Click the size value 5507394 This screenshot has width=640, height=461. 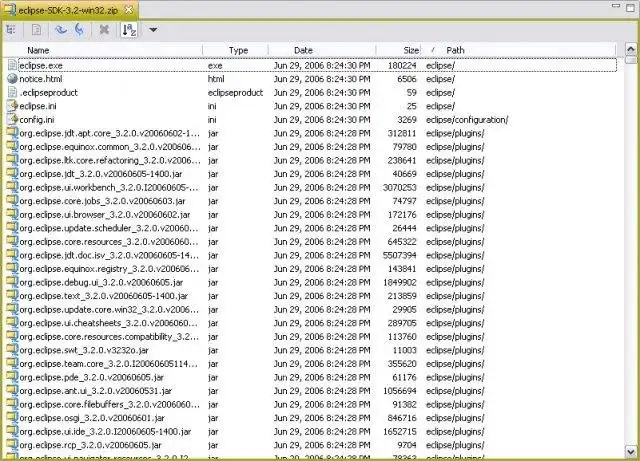(400, 255)
